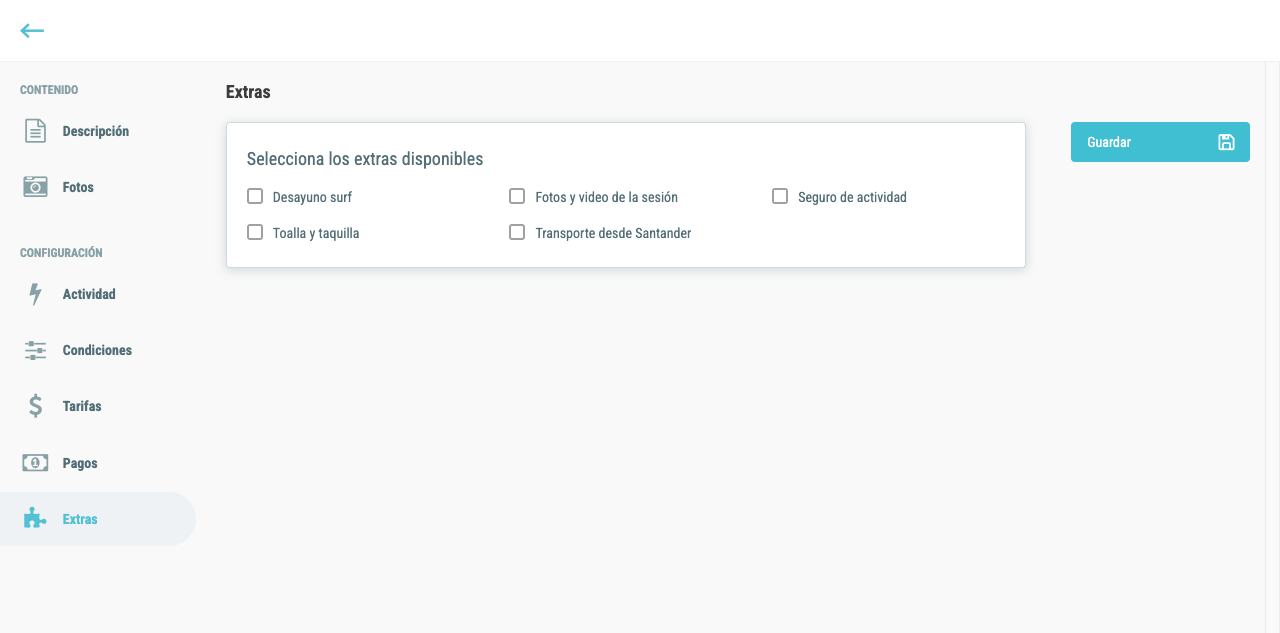This screenshot has width=1280, height=633.
Task: Toggle the Seguro de actividad checkbox
Action: tap(780, 196)
